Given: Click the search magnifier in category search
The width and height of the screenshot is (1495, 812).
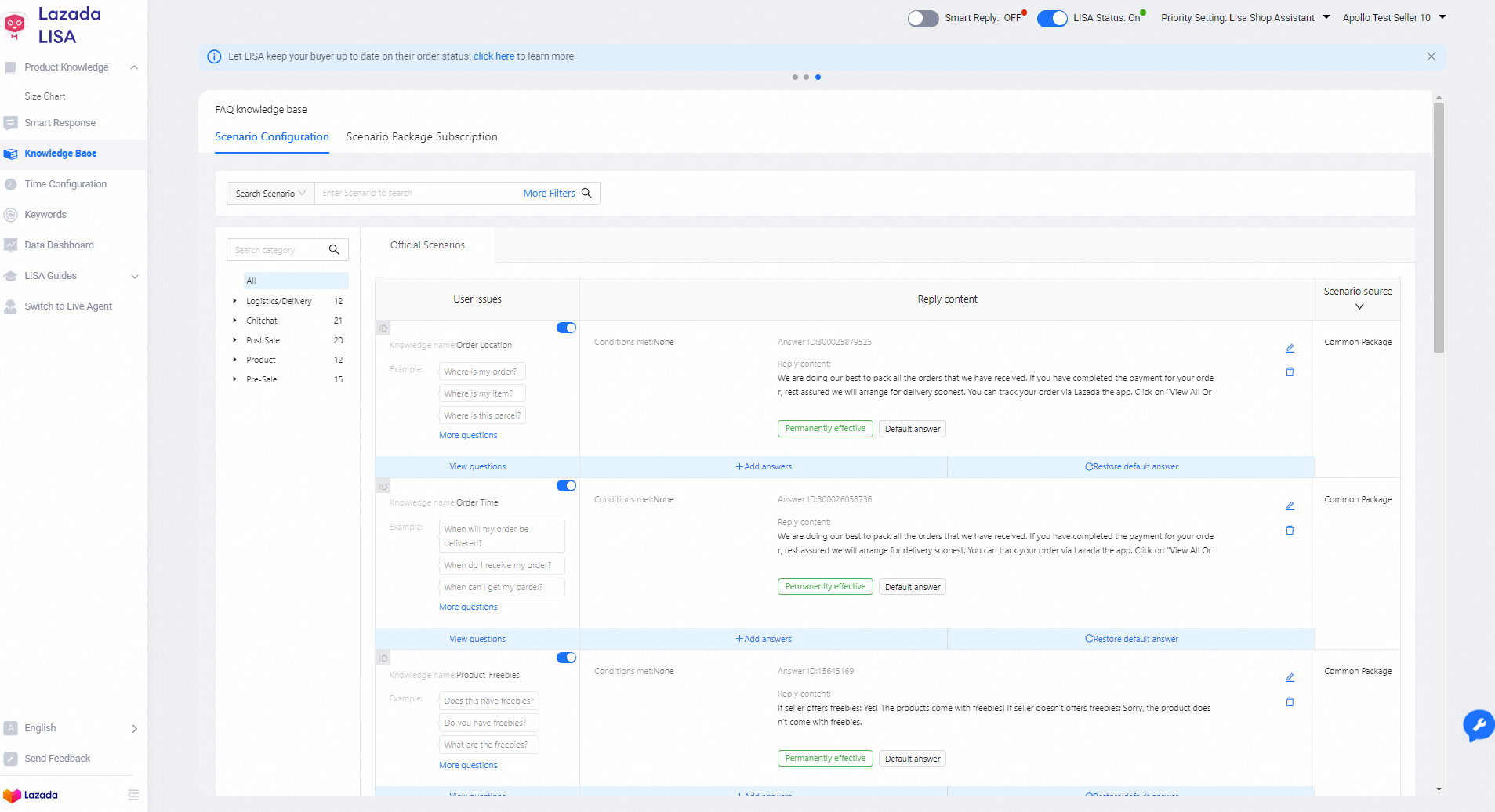Looking at the screenshot, I should click(334, 250).
